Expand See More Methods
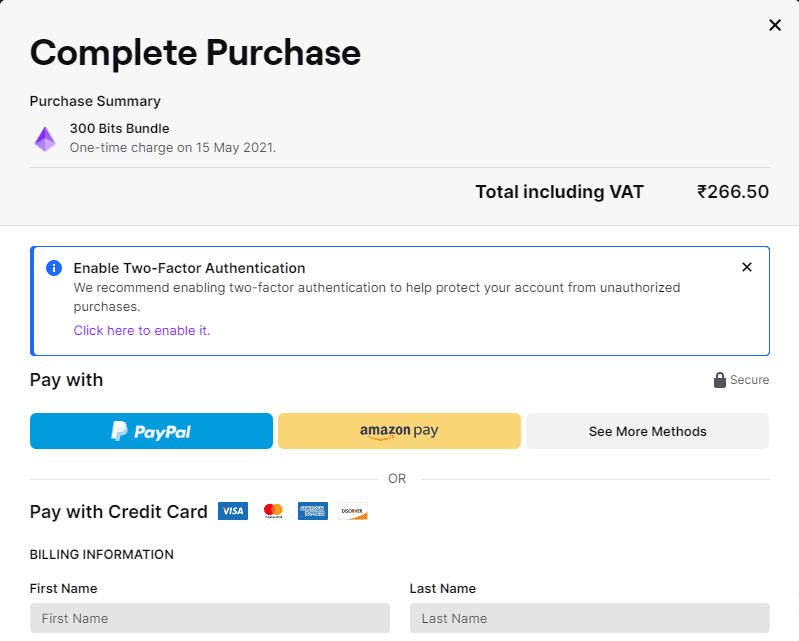Viewport: 799px width, 641px height. [647, 431]
